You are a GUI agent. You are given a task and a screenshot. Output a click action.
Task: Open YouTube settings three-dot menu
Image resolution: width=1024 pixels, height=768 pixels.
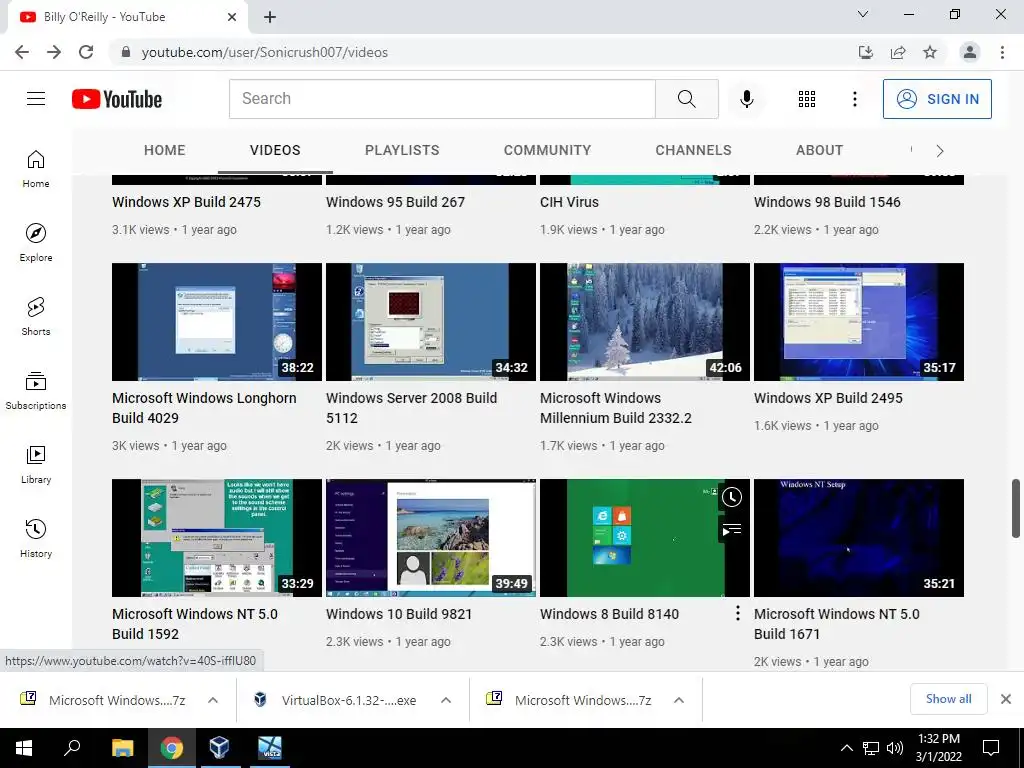854,99
